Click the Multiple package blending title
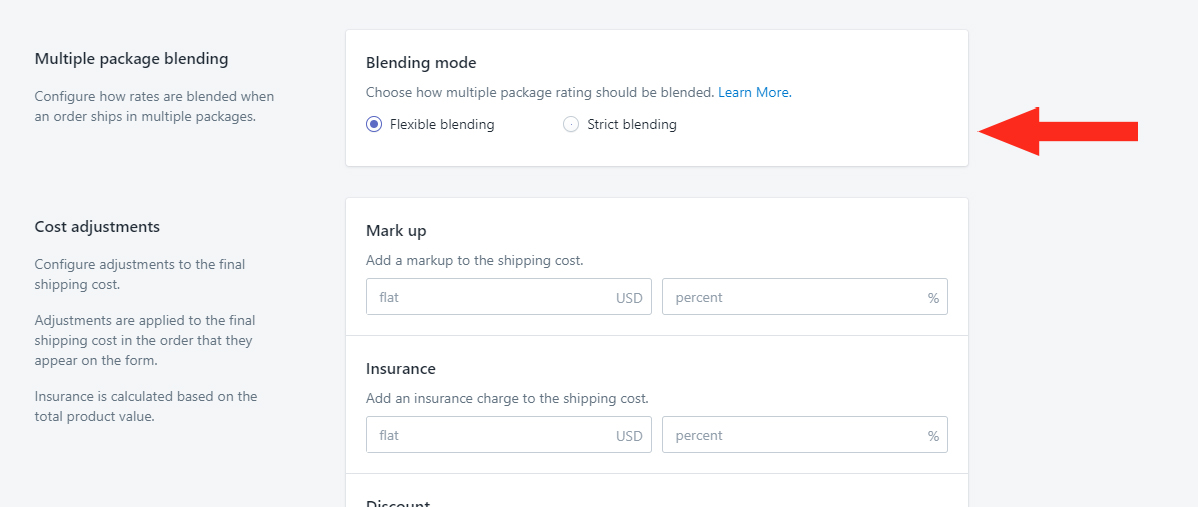Screen dimensions: 1198x507 (x=131, y=59)
